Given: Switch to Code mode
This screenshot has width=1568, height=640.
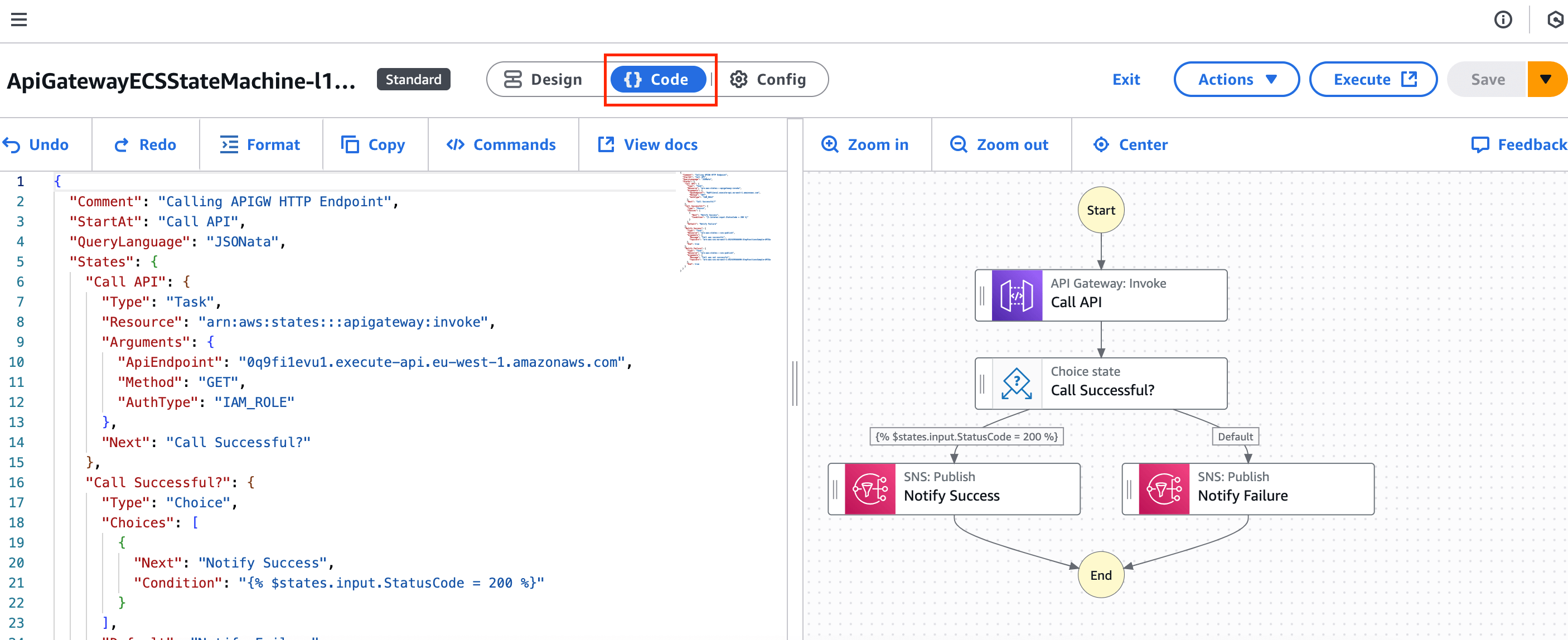Looking at the screenshot, I should point(657,80).
